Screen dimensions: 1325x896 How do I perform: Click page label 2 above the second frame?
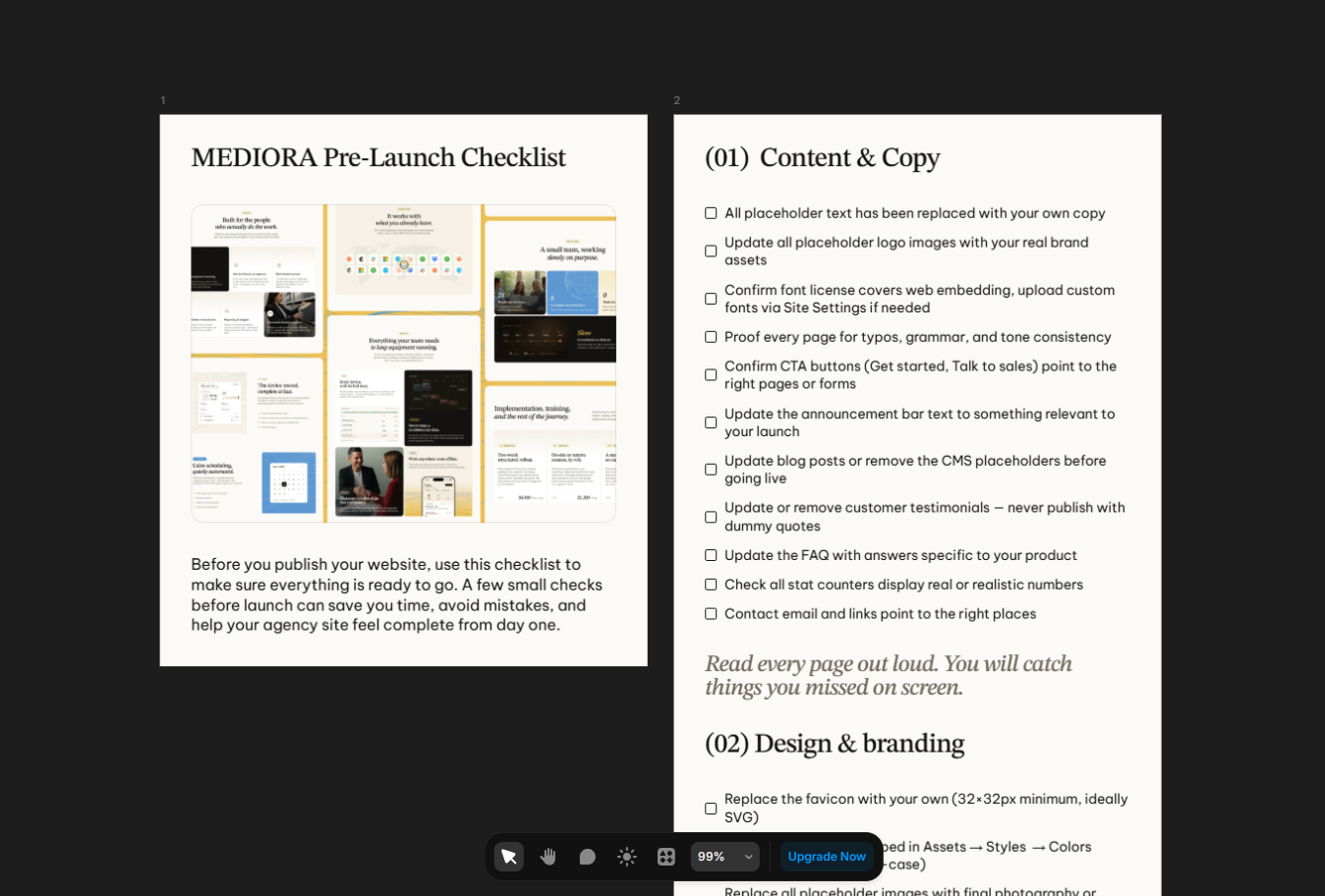click(677, 100)
